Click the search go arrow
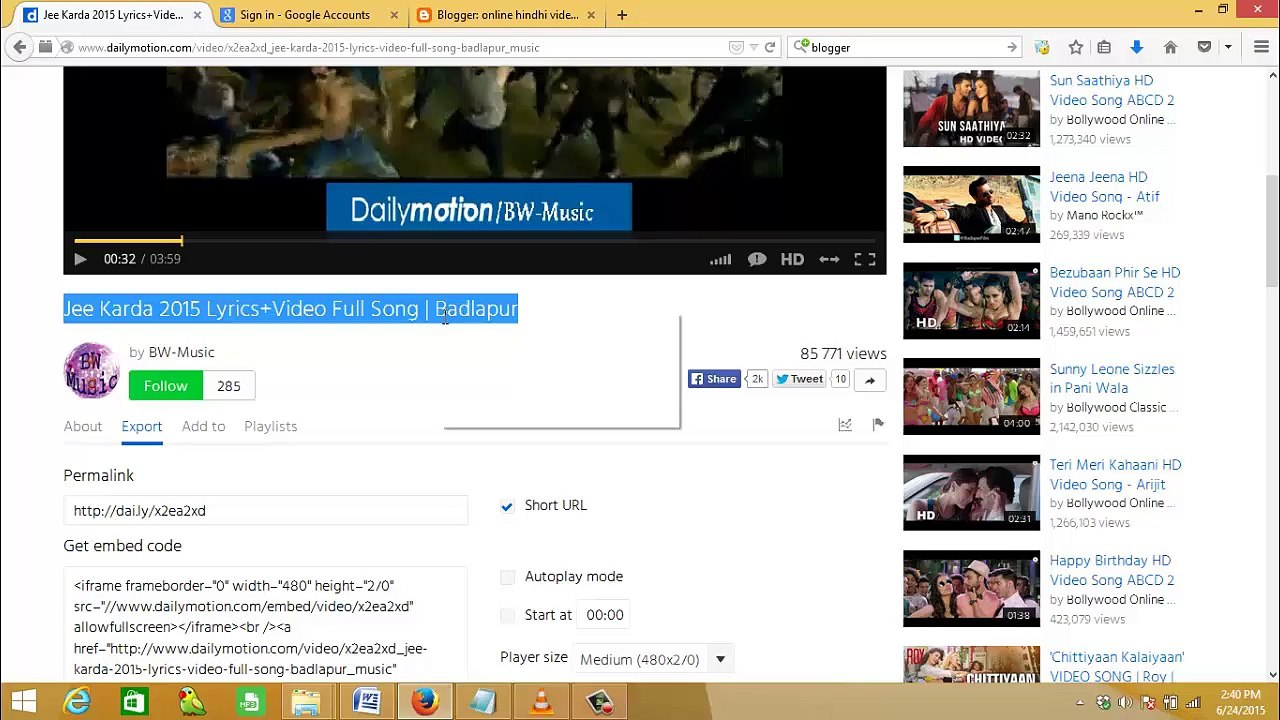The image size is (1280, 720). pos(1012,47)
